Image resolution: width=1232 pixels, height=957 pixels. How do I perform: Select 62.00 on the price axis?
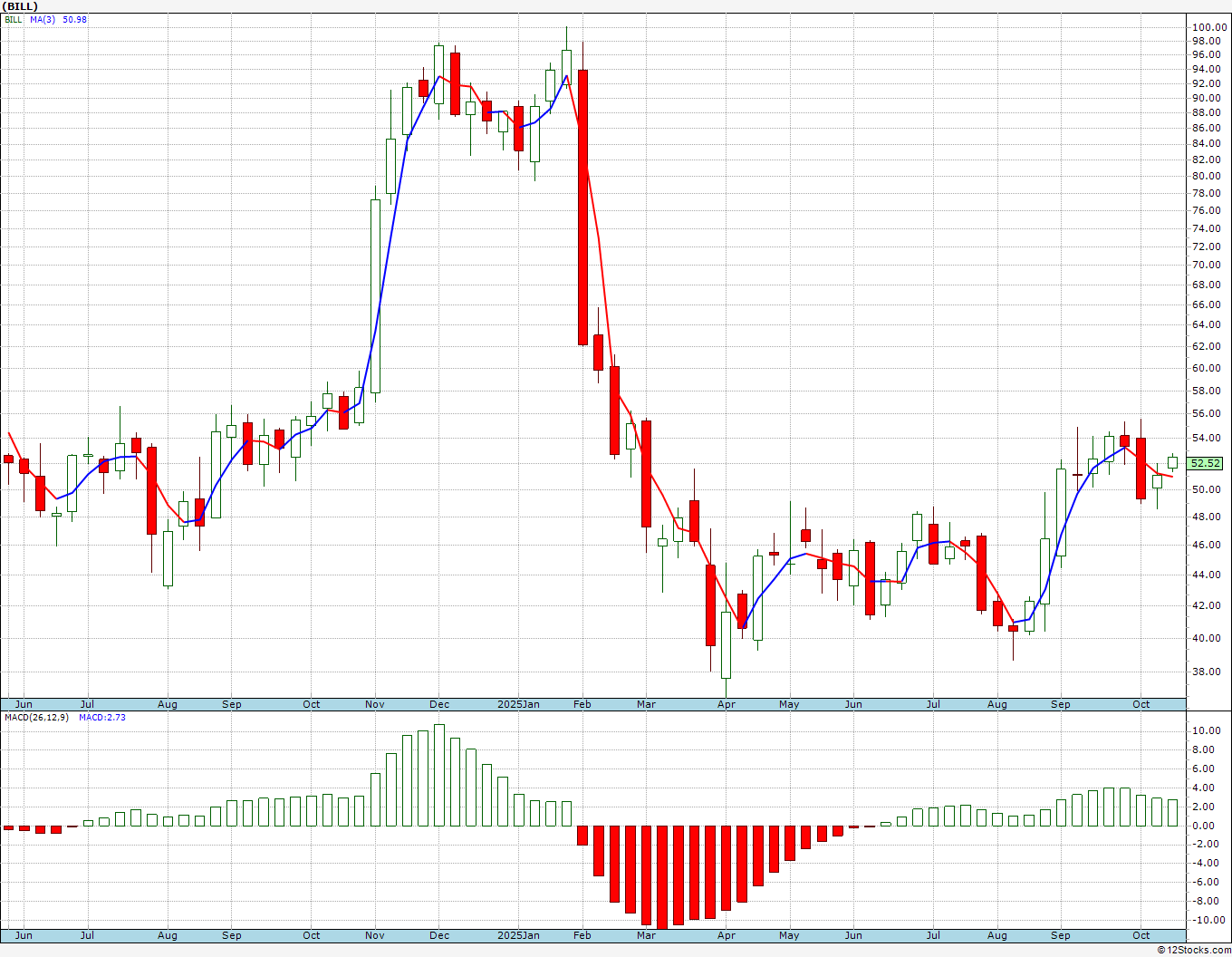(x=1208, y=346)
